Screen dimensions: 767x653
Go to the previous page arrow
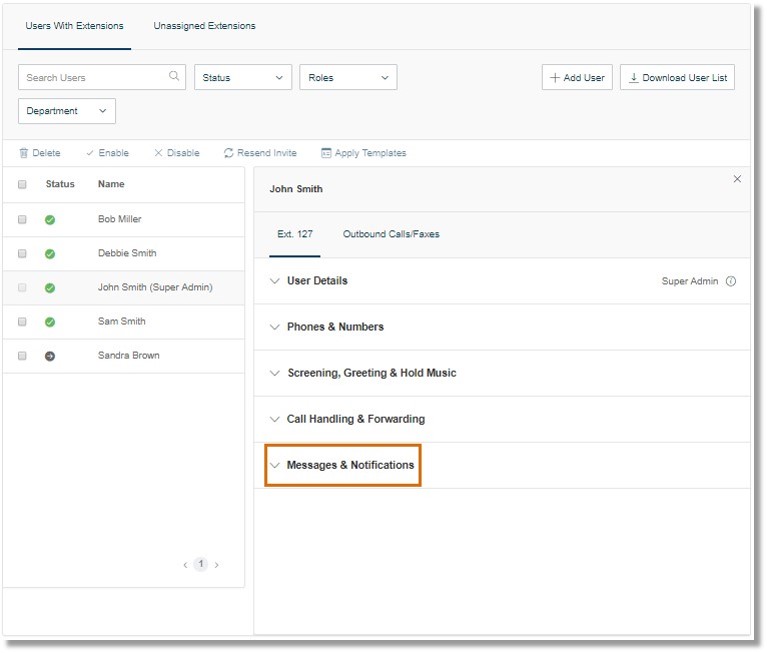pos(185,565)
